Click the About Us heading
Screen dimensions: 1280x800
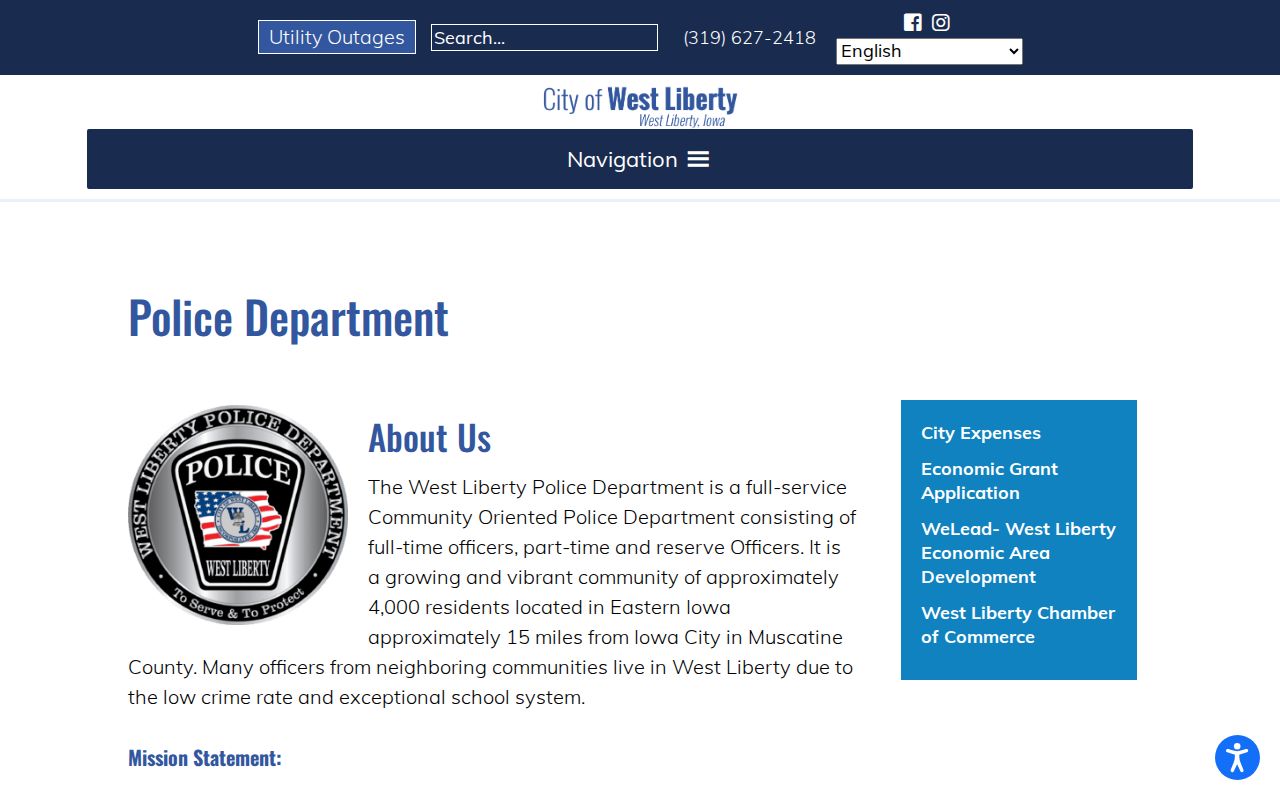(x=429, y=438)
